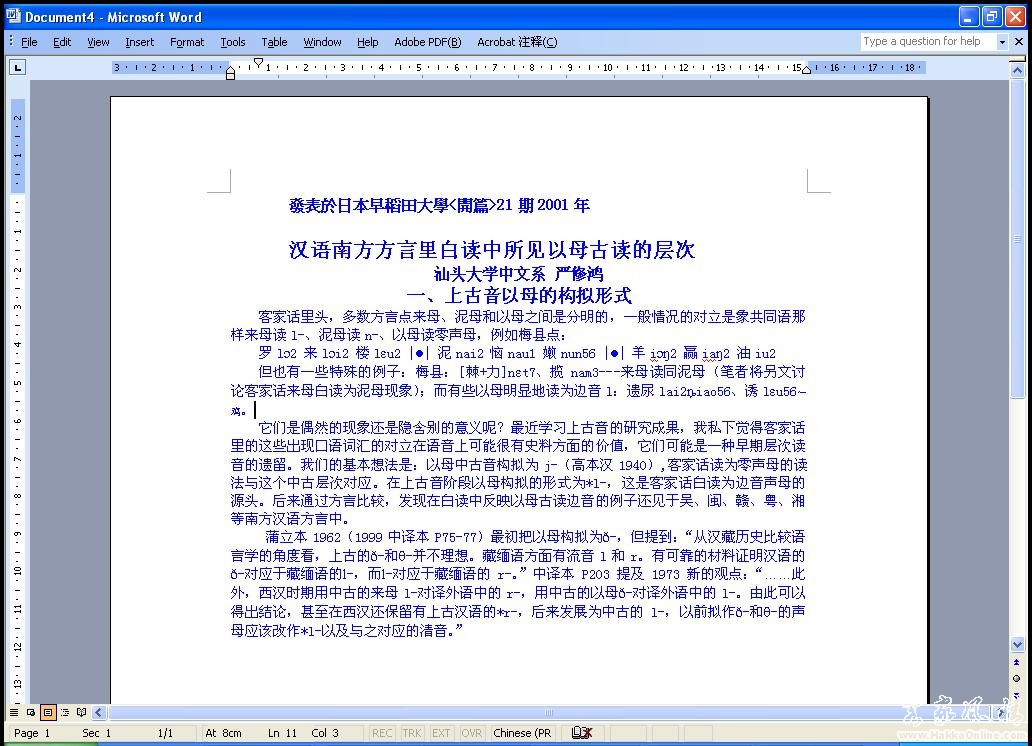The width and height of the screenshot is (1032, 746).
Task: Switch to Normal view
Action: (14, 712)
